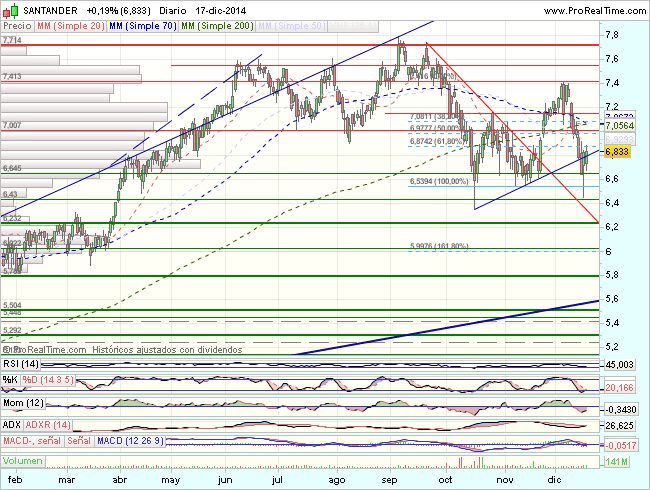Click the candlestick chart icon beside SANTANDER

pyautogui.click(x=11, y=11)
